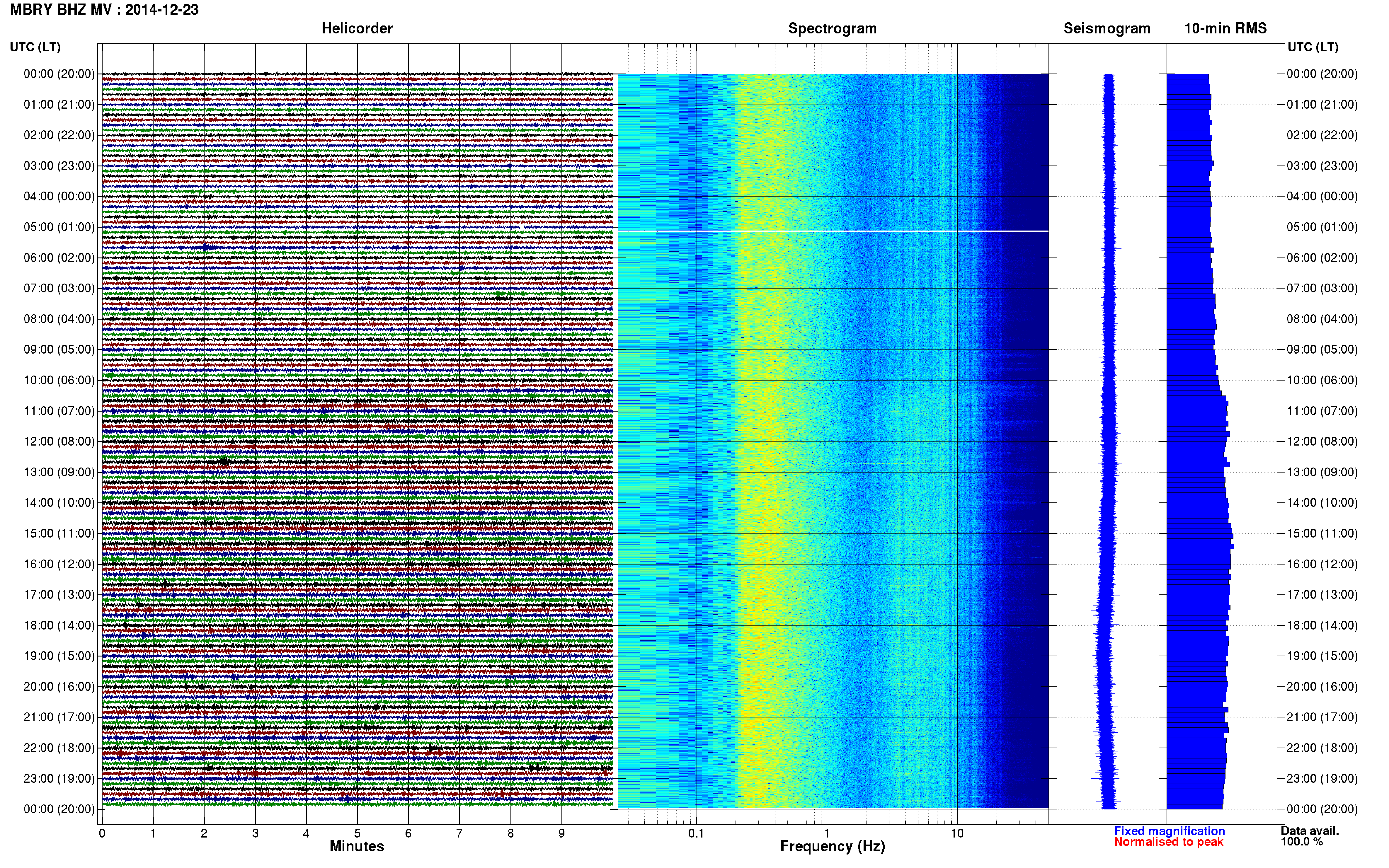Image resolution: width=1389 pixels, height=868 pixels.
Task: Click the white data gap line in spectrogram
Action: click(833, 231)
